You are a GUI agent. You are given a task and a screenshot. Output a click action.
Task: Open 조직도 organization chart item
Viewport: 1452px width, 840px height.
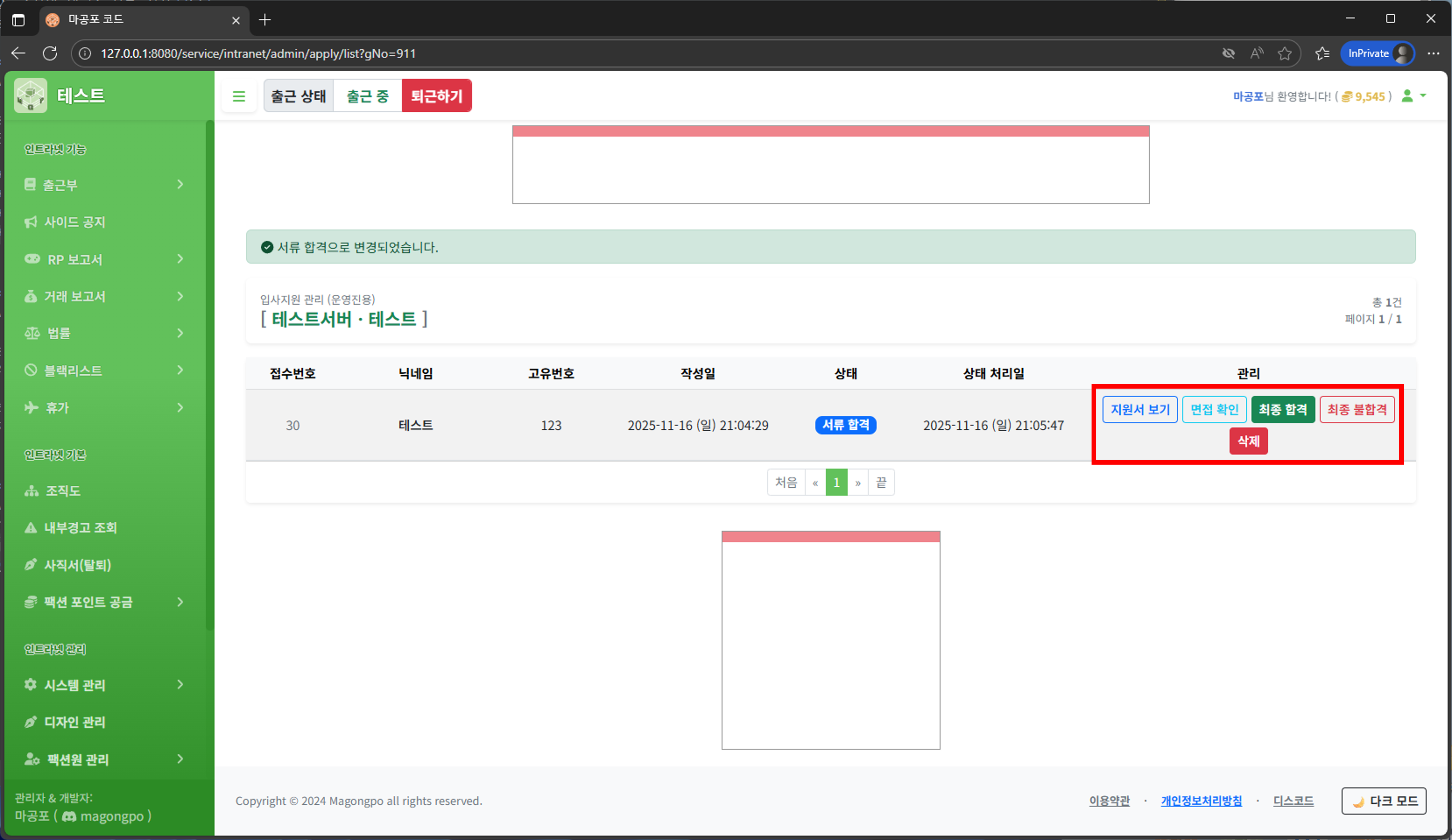62,491
